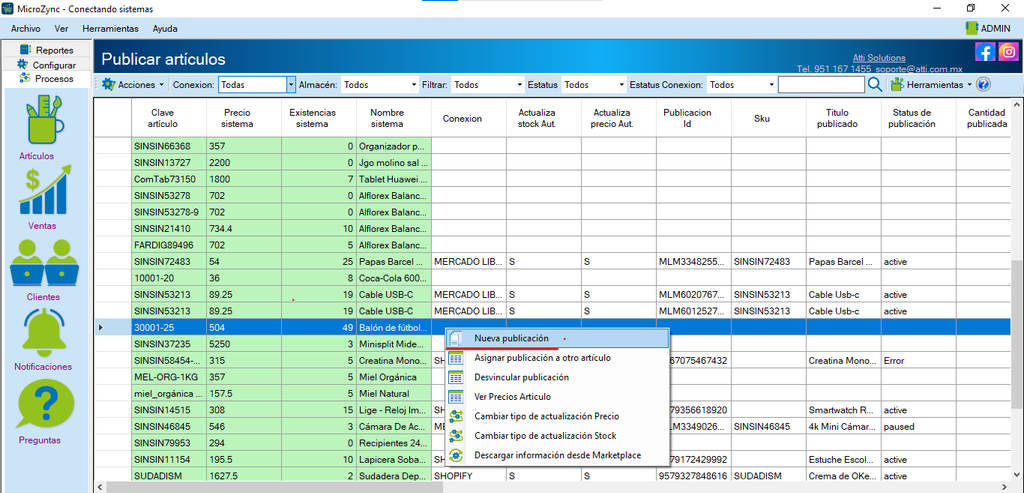The height and width of the screenshot is (493, 1024).
Task: Open the Clientes section icon
Action: pos(44,262)
